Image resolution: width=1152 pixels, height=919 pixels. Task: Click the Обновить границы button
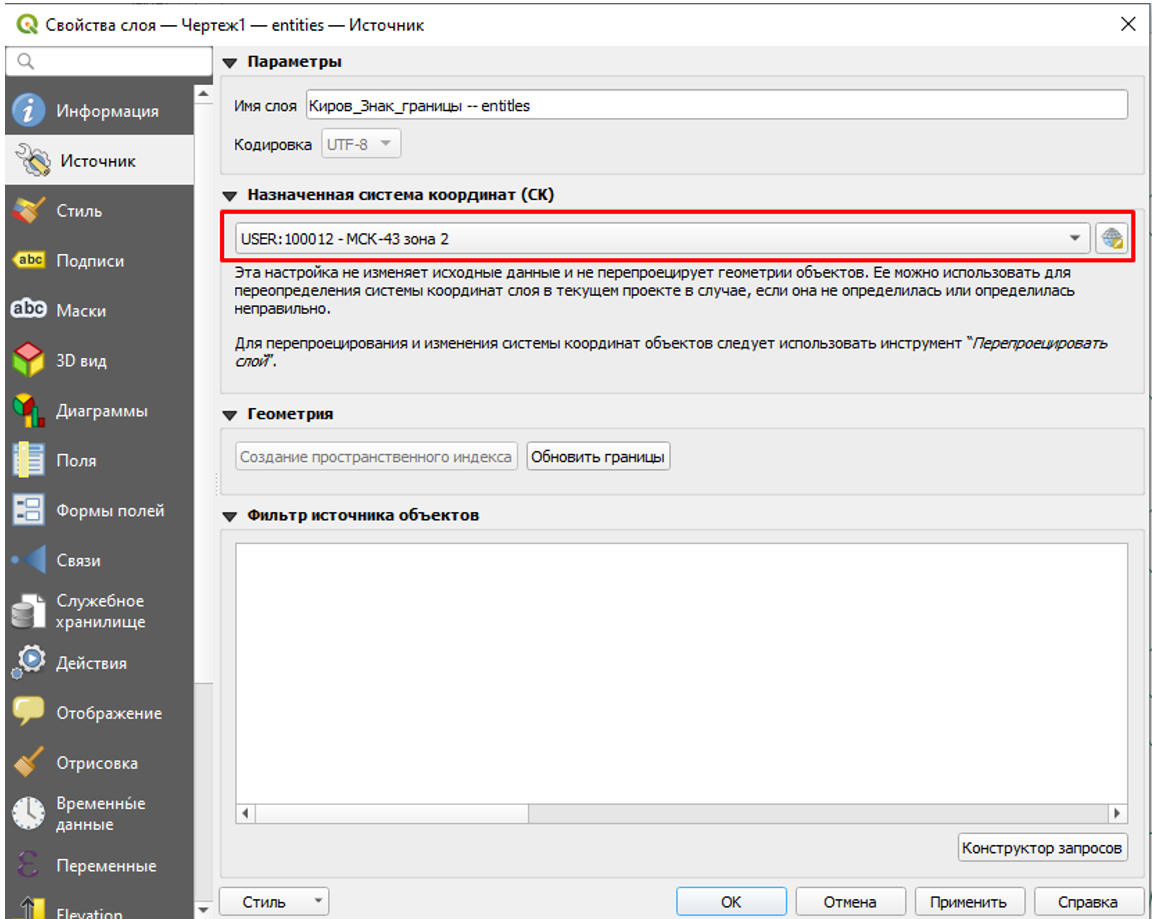click(x=598, y=457)
